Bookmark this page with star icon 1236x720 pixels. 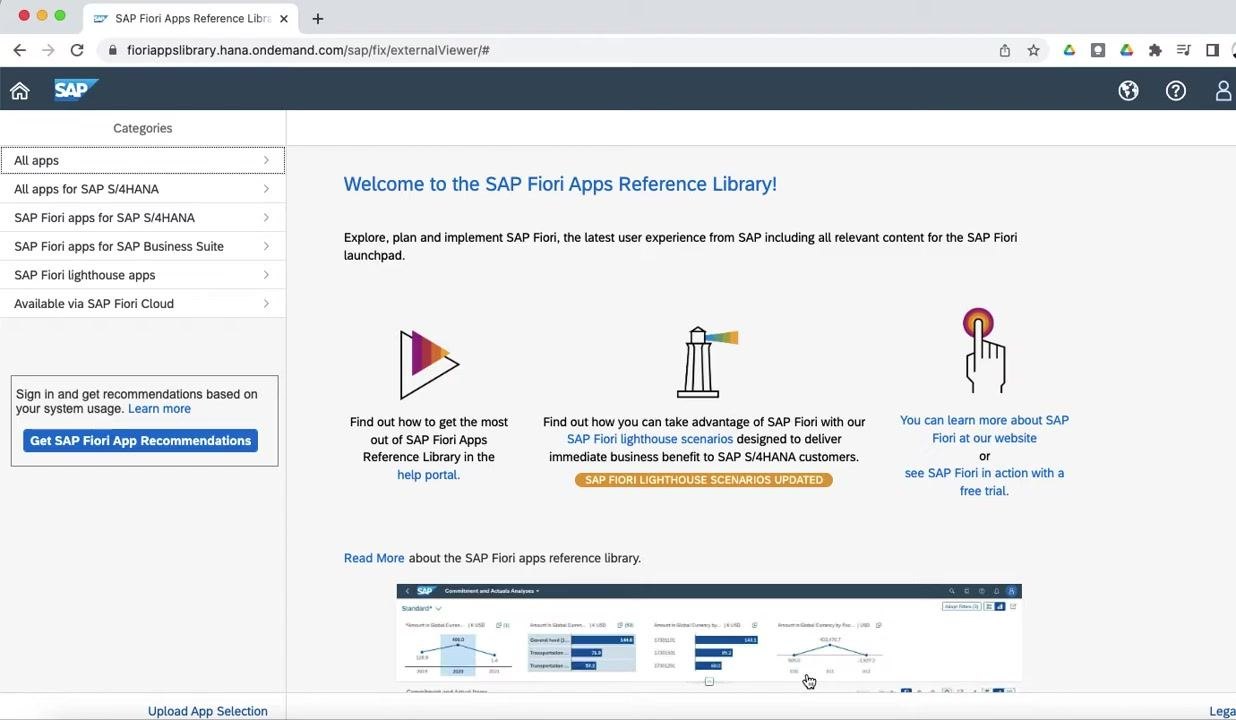[1033, 50]
